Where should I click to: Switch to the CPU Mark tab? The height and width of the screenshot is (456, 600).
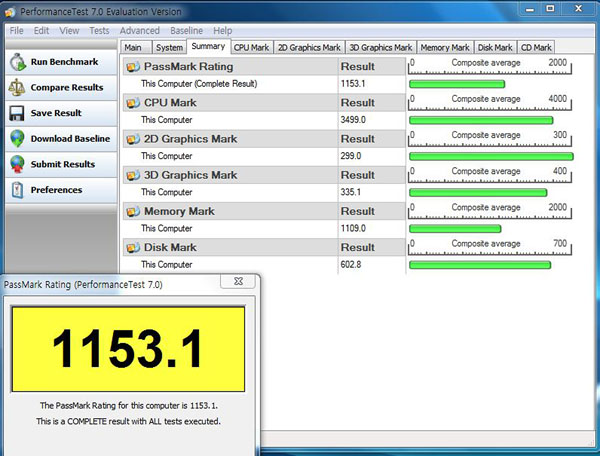[x=251, y=47]
